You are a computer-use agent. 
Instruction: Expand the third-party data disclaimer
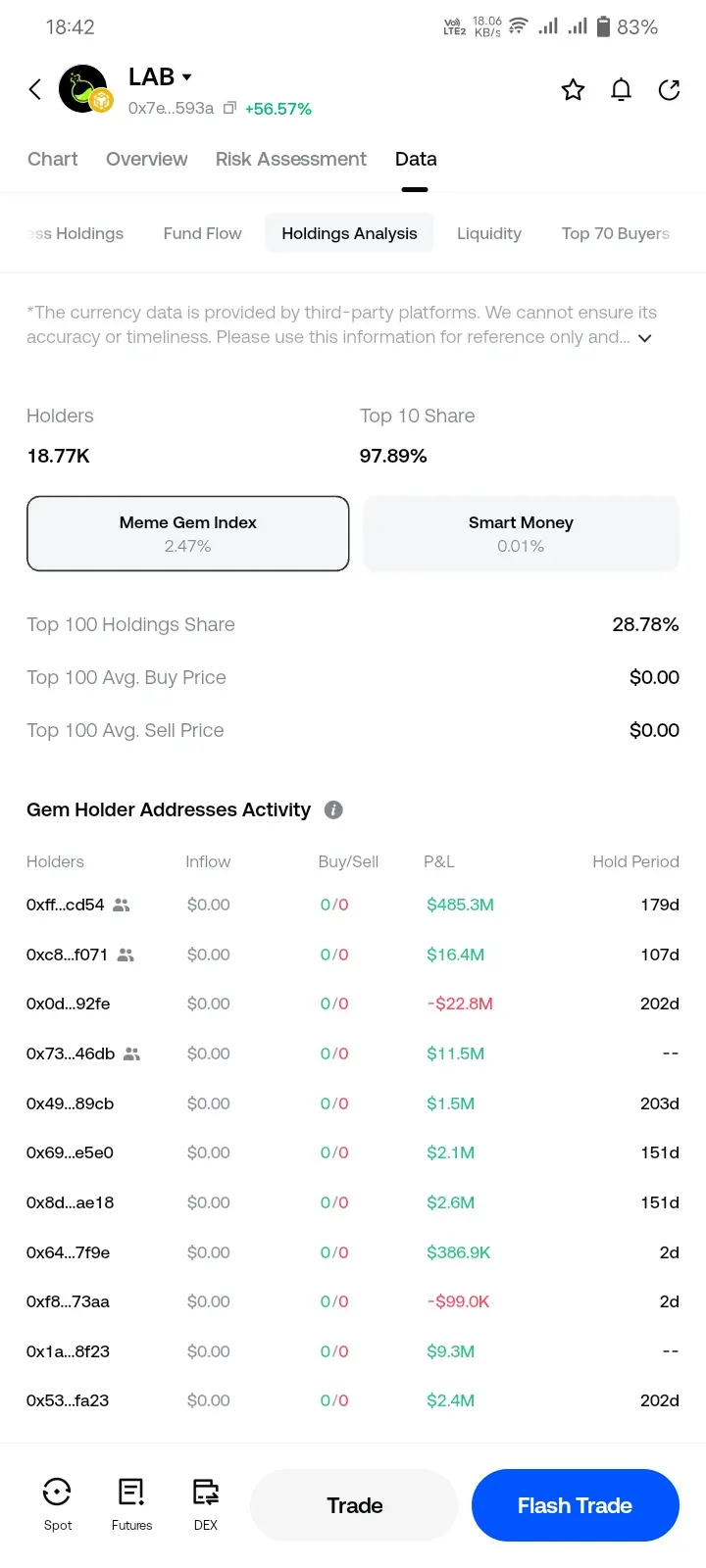[644, 338]
